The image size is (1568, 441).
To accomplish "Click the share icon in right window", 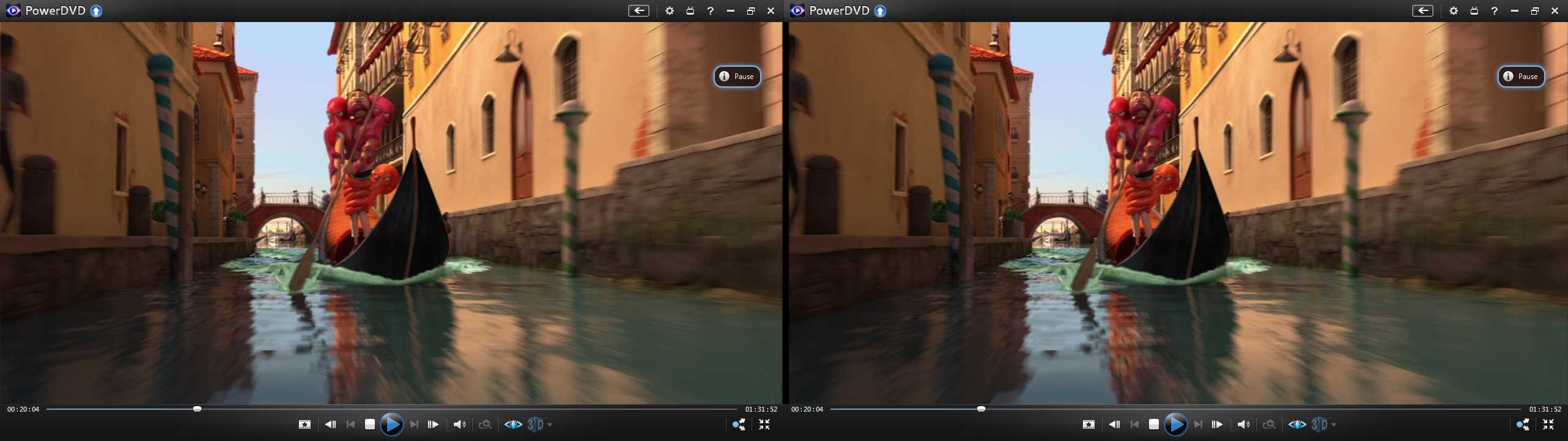I will pyautogui.click(x=1523, y=424).
